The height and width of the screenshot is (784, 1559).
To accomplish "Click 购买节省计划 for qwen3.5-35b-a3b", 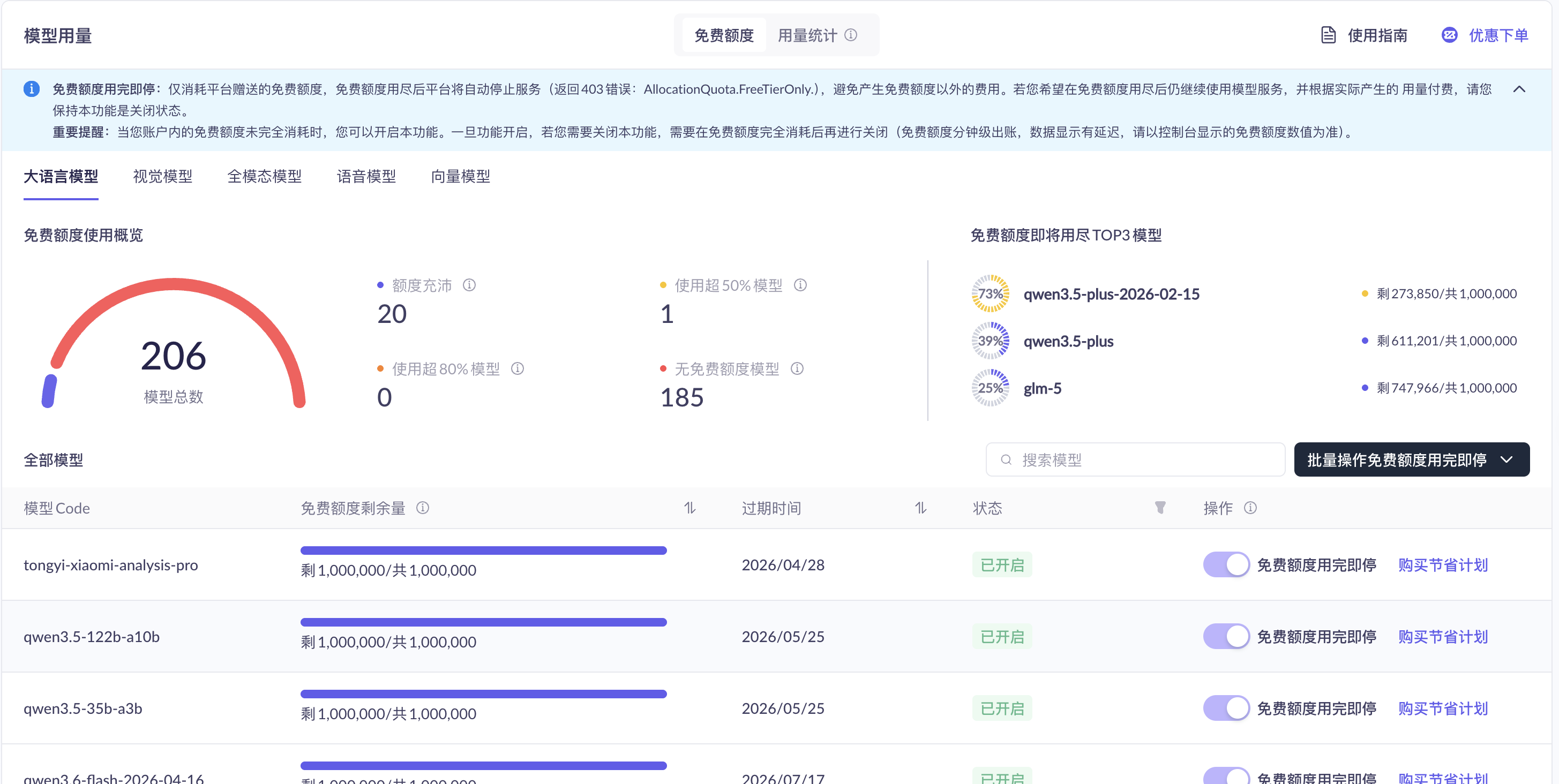I will click(x=1443, y=708).
